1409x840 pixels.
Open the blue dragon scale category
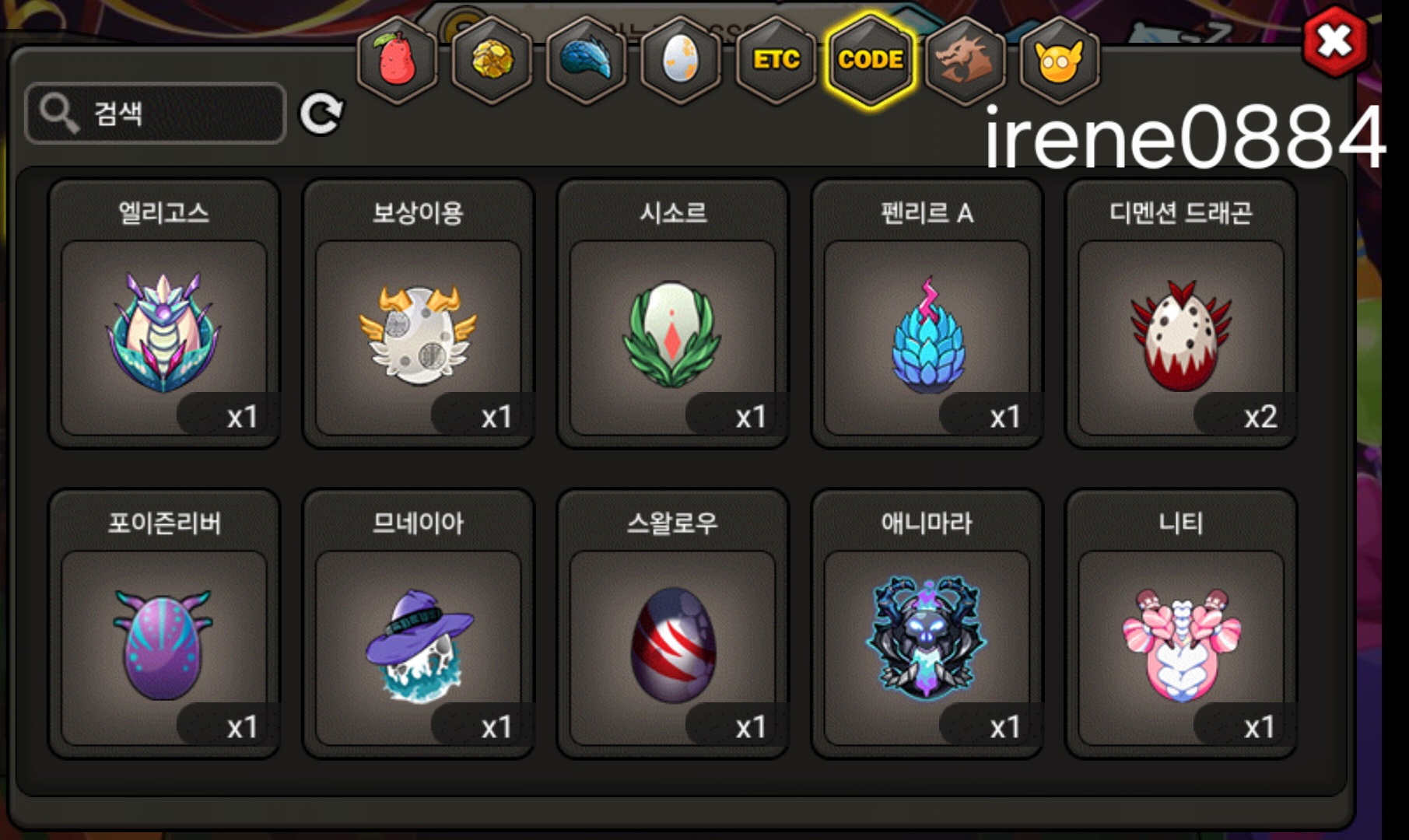(x=587, y=60)
